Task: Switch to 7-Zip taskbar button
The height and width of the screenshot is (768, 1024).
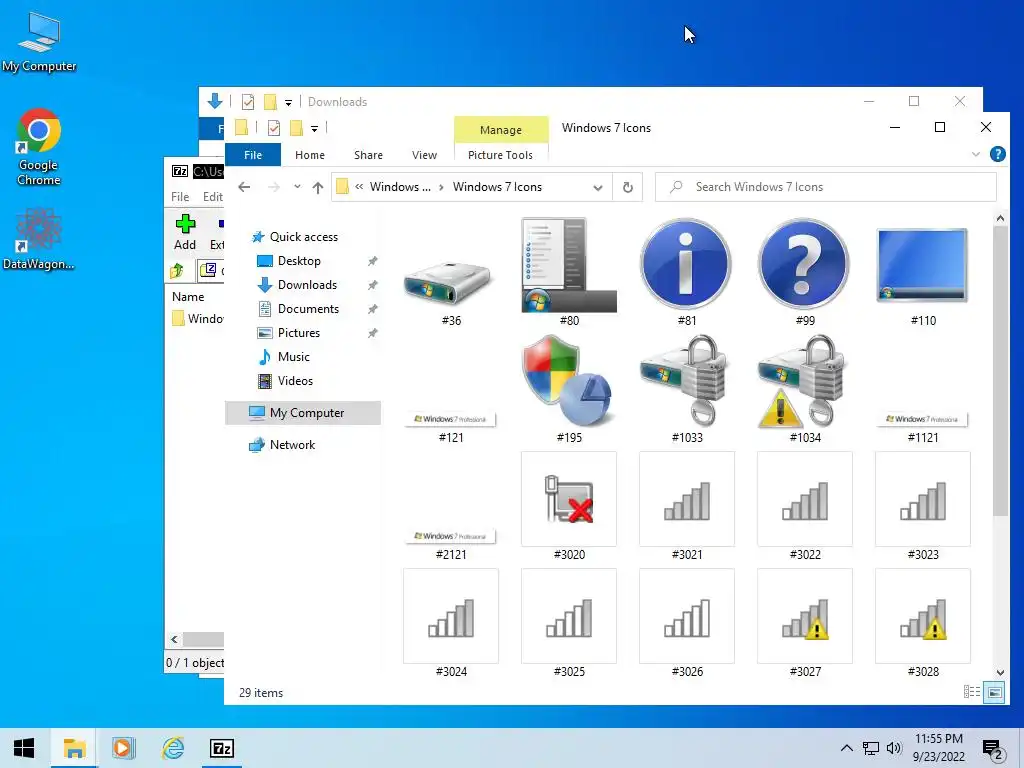Action: pos(222,748)
